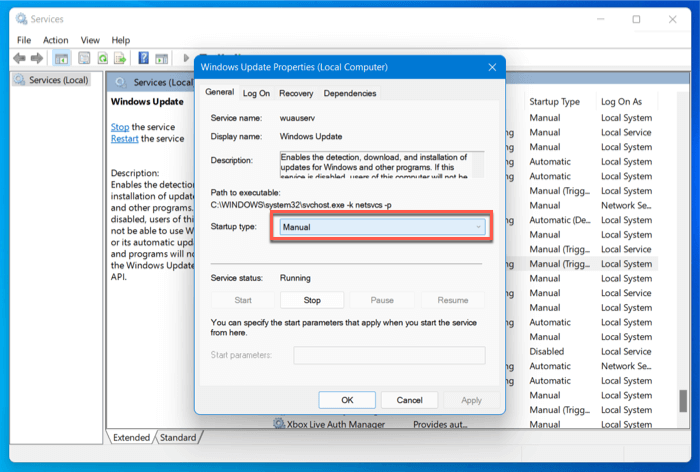Click the Services gear icon in title bar
Screen dimensions: 700x472
21,19
